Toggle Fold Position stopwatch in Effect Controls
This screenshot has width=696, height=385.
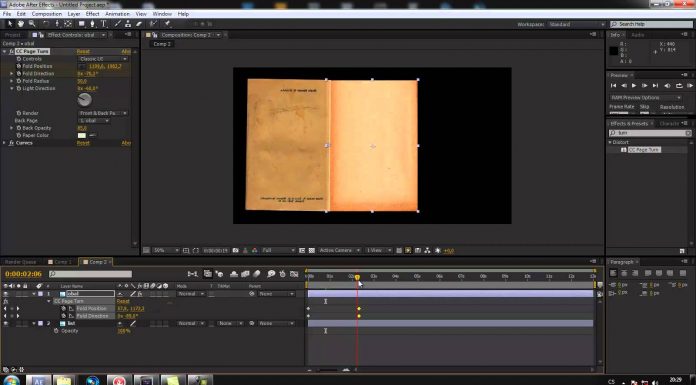(19, 66)
